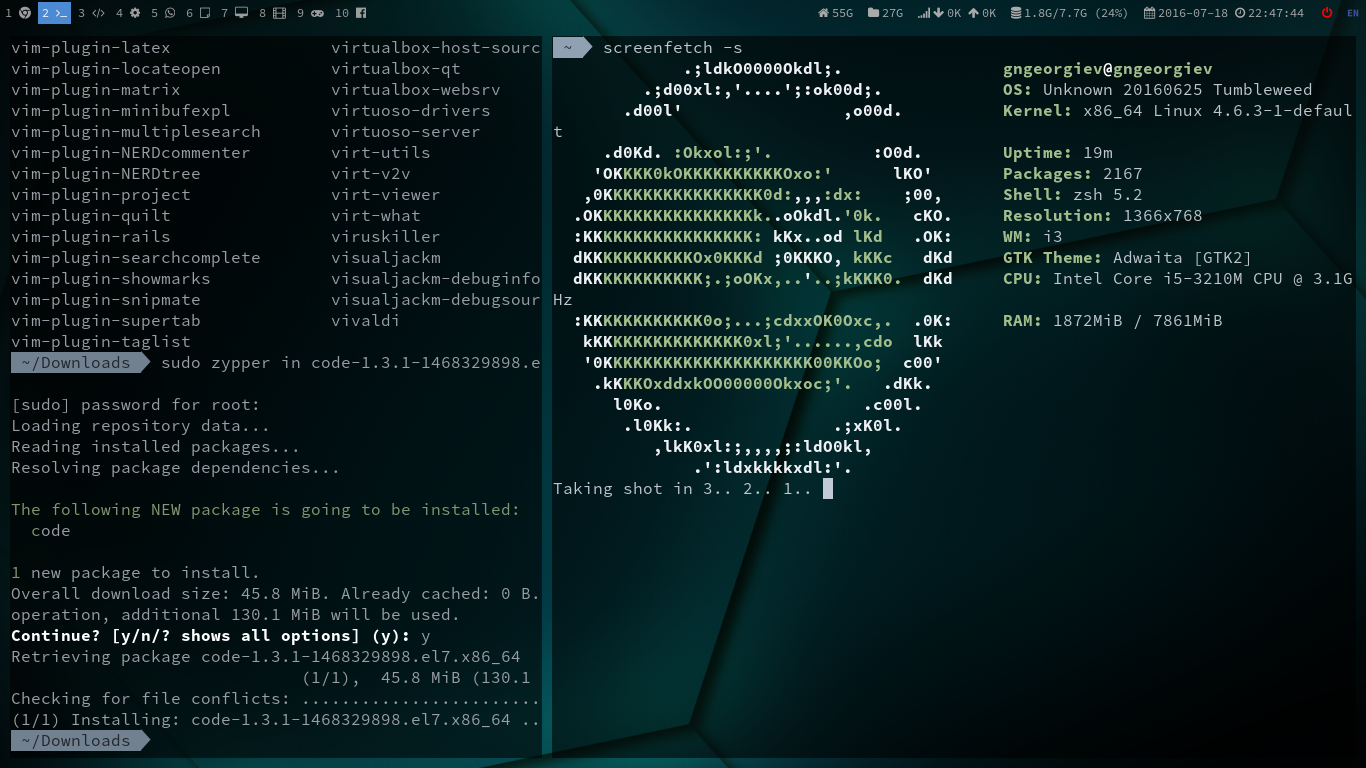Click 'vim-plugin-taglist' entry
Viewport: 1366px width, 768px height.
(x=101, y=342)
